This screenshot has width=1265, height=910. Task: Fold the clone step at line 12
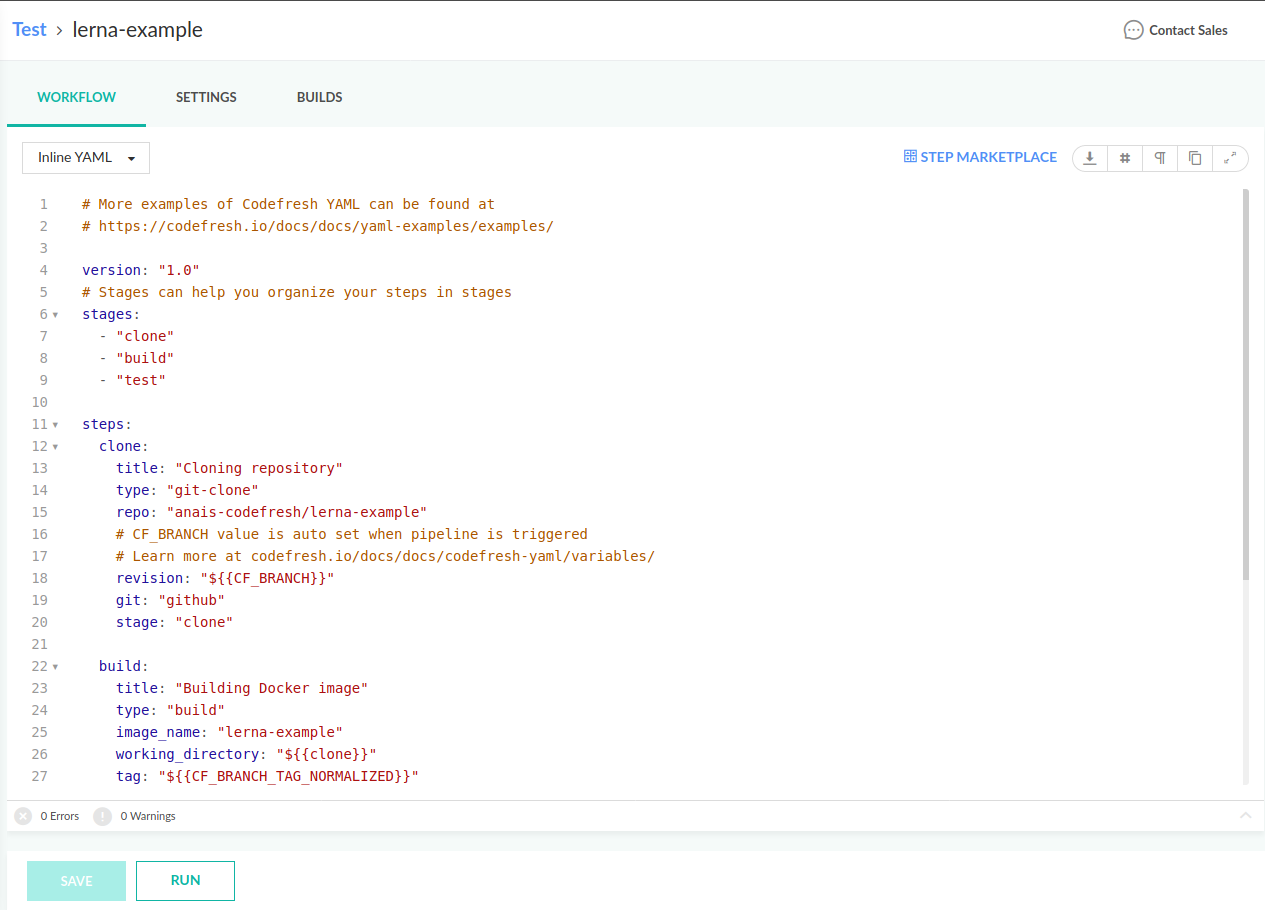click(x=55, y=447)
